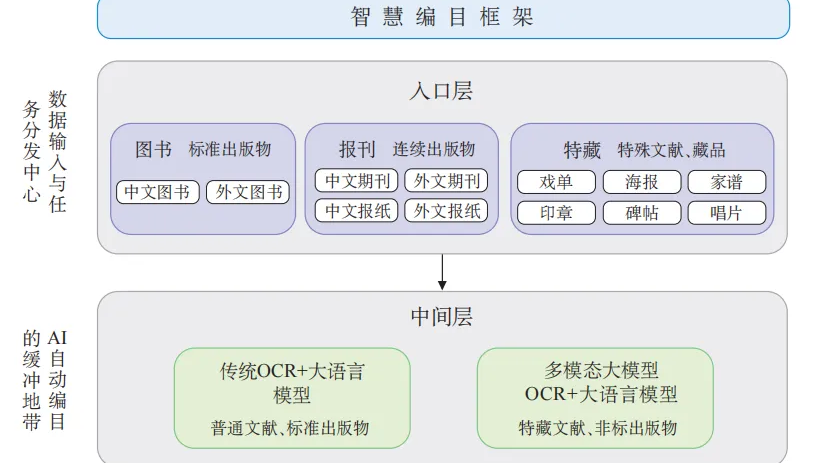Select the 印章 item box
Viewport: 823px width, 463px height.
[556, 213]
